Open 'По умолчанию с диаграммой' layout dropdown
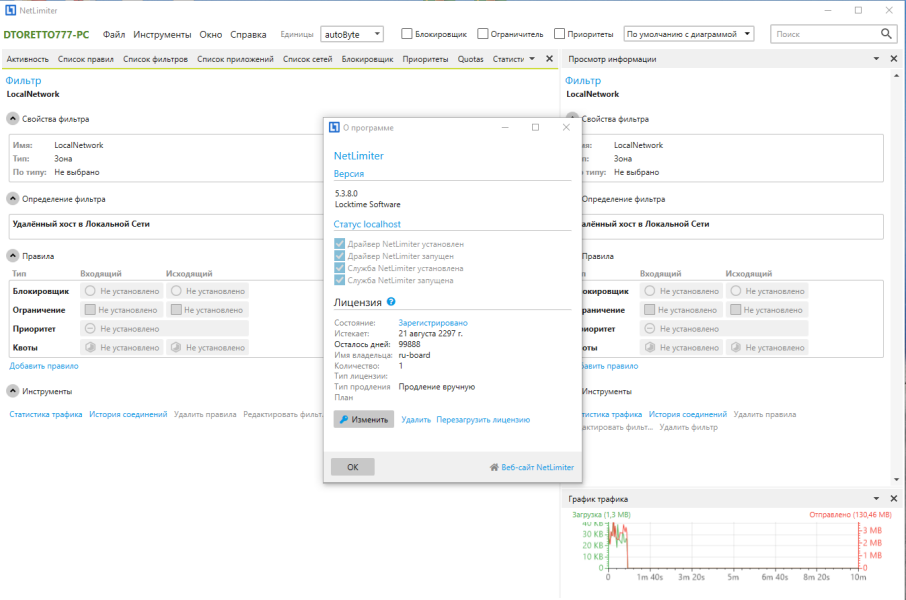906x600 pixels. [689, 34]
